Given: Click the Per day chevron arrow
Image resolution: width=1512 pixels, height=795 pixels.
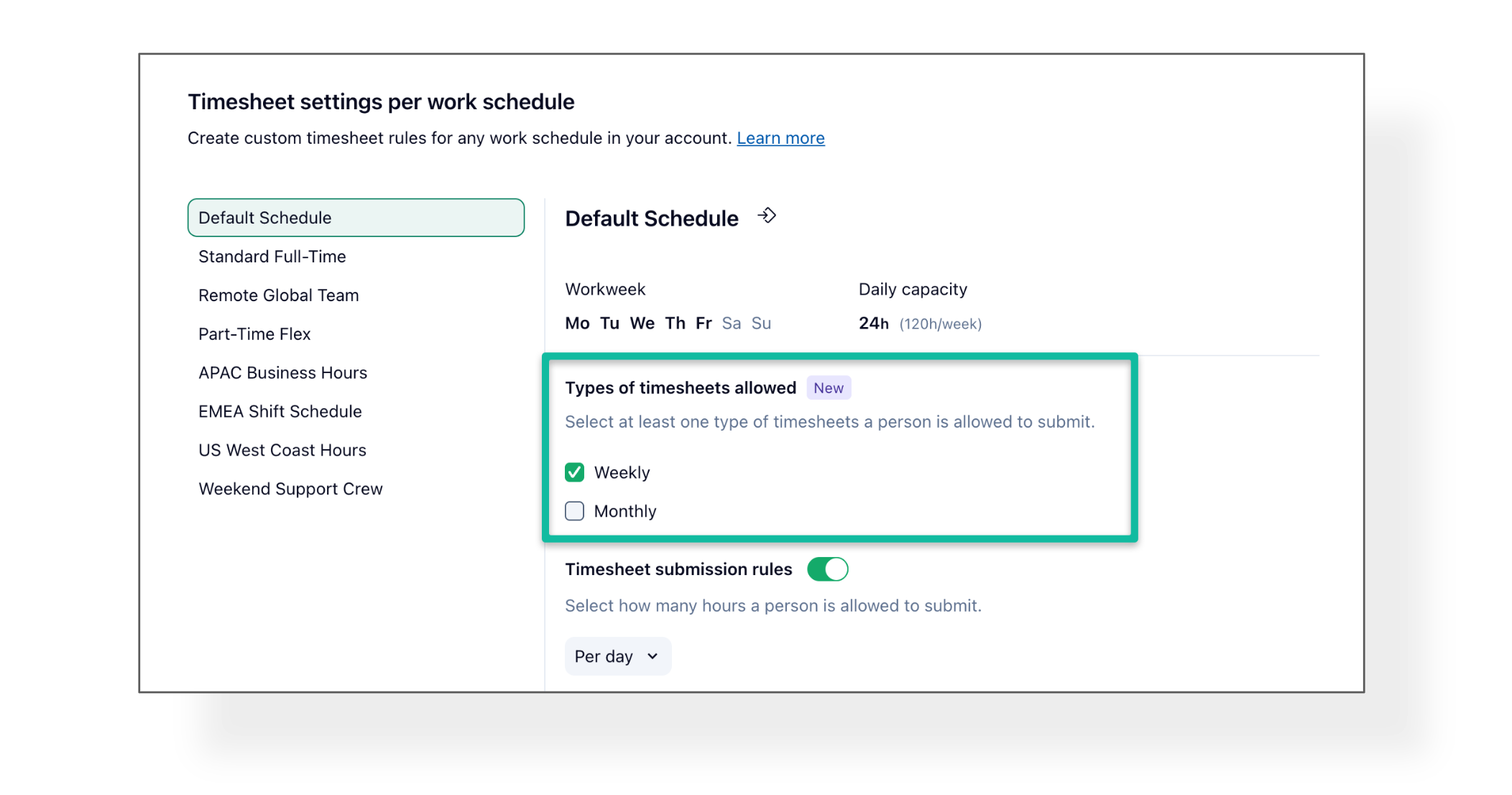Looking at the screenshot, I should click(x=653, y=656).
